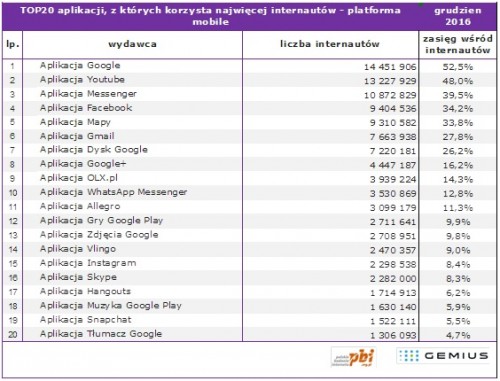This screenshot has height=381, width=500.
Task: Select the 'liczba internautów' column header
Action: [x=330, y=44]
